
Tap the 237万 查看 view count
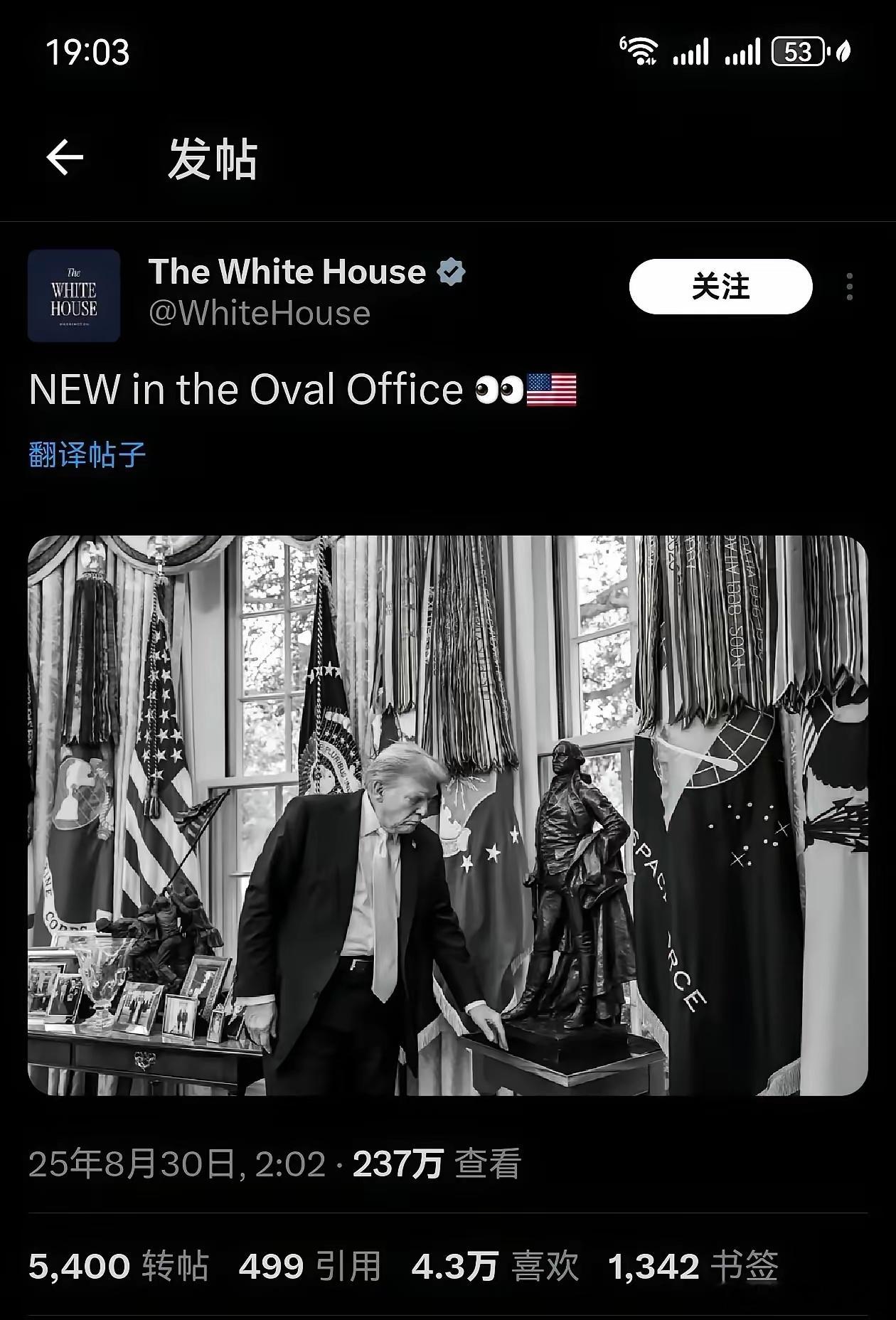(437, 1164)
